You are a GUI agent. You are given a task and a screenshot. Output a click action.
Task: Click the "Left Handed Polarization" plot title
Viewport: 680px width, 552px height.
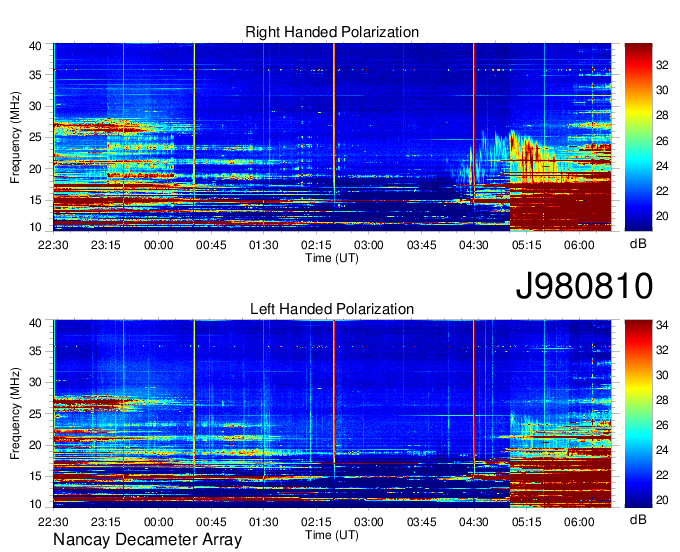tap(332, 309)
